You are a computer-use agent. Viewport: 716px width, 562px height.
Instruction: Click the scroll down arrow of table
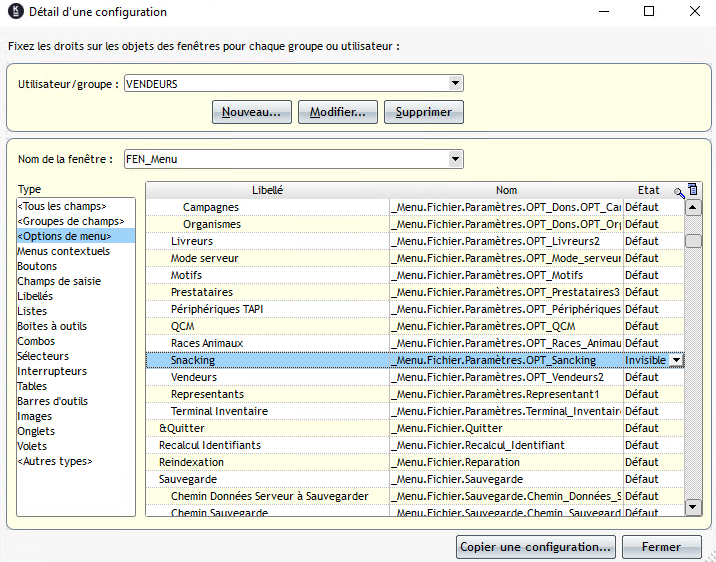coord(693,507)
